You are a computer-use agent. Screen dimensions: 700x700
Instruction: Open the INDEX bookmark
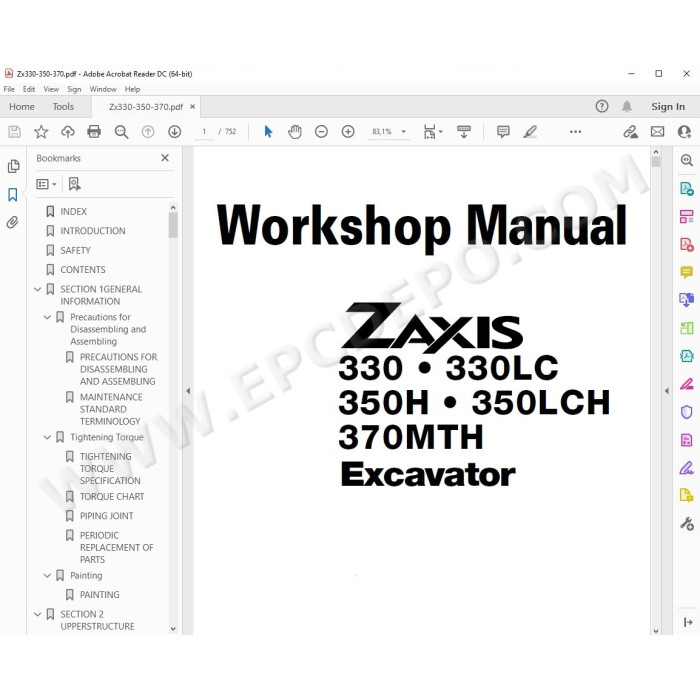click(x=74, y=212)
